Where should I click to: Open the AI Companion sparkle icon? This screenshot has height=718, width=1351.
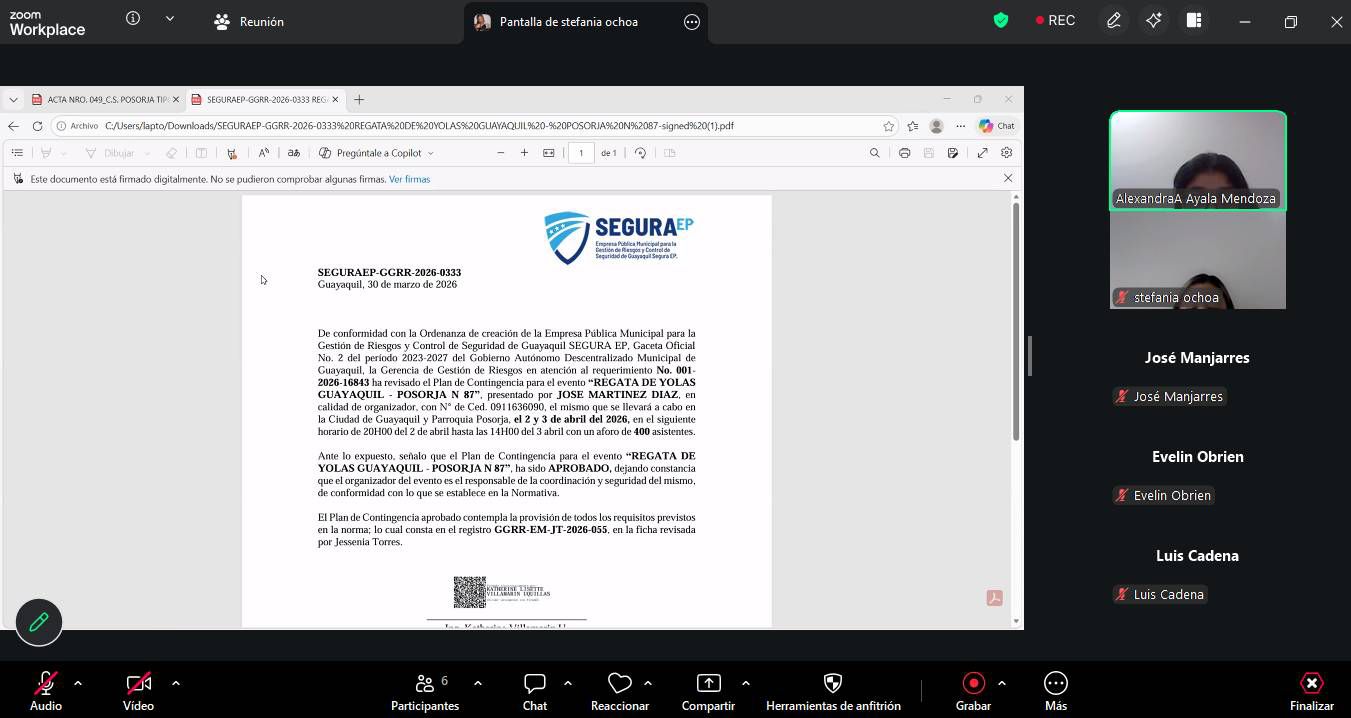pyautogui.click(x=1154, y=21)
